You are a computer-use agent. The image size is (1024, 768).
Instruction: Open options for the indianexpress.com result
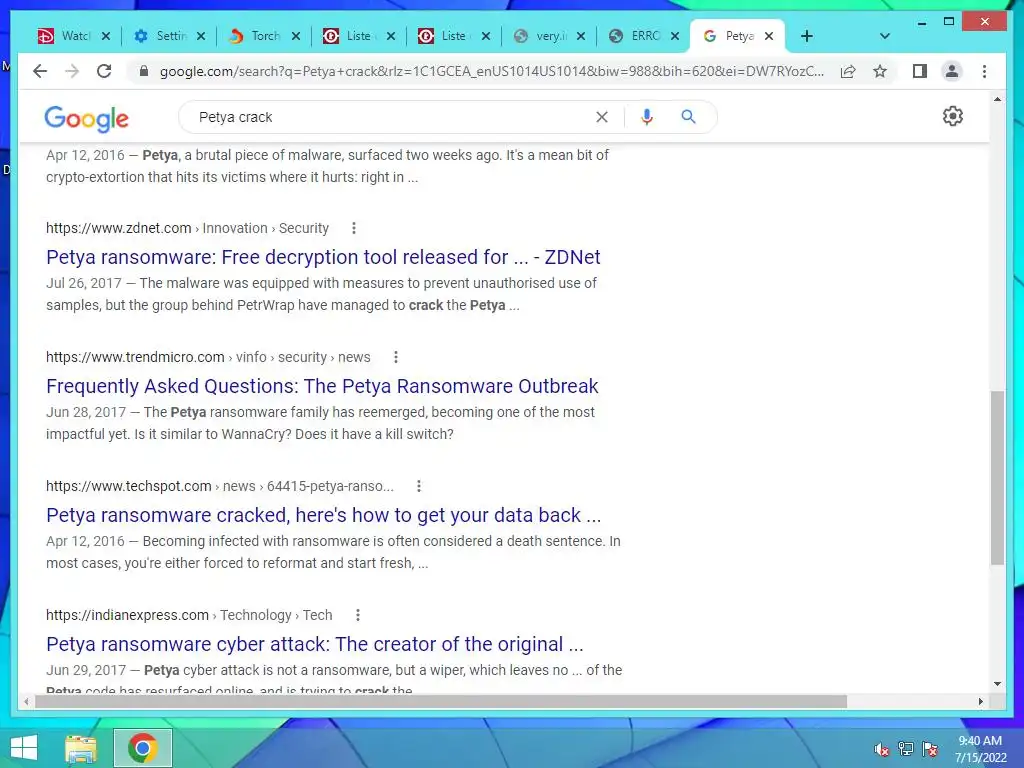tap(358, 615)
